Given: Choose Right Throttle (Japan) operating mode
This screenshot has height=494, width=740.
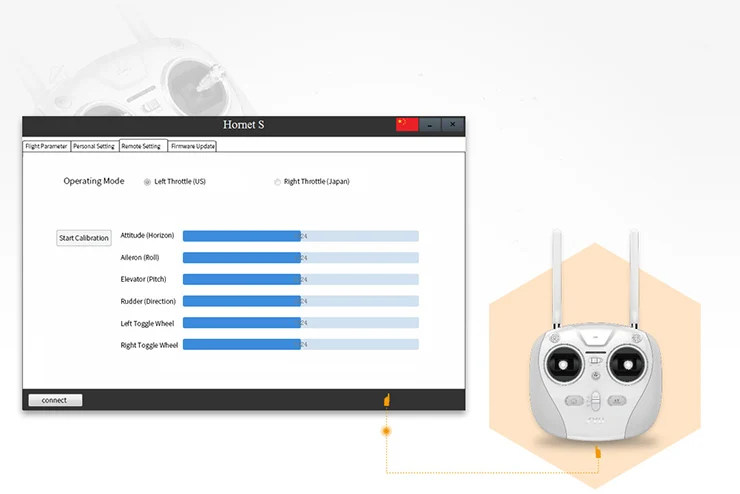Looking at the screenshot, I should 278,182.
